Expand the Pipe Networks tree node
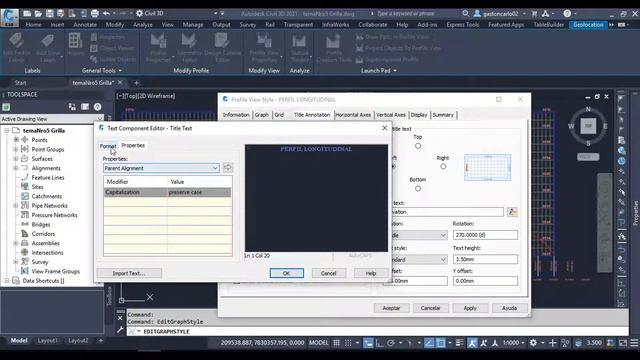640x360 pixels. tap(16, 206)
